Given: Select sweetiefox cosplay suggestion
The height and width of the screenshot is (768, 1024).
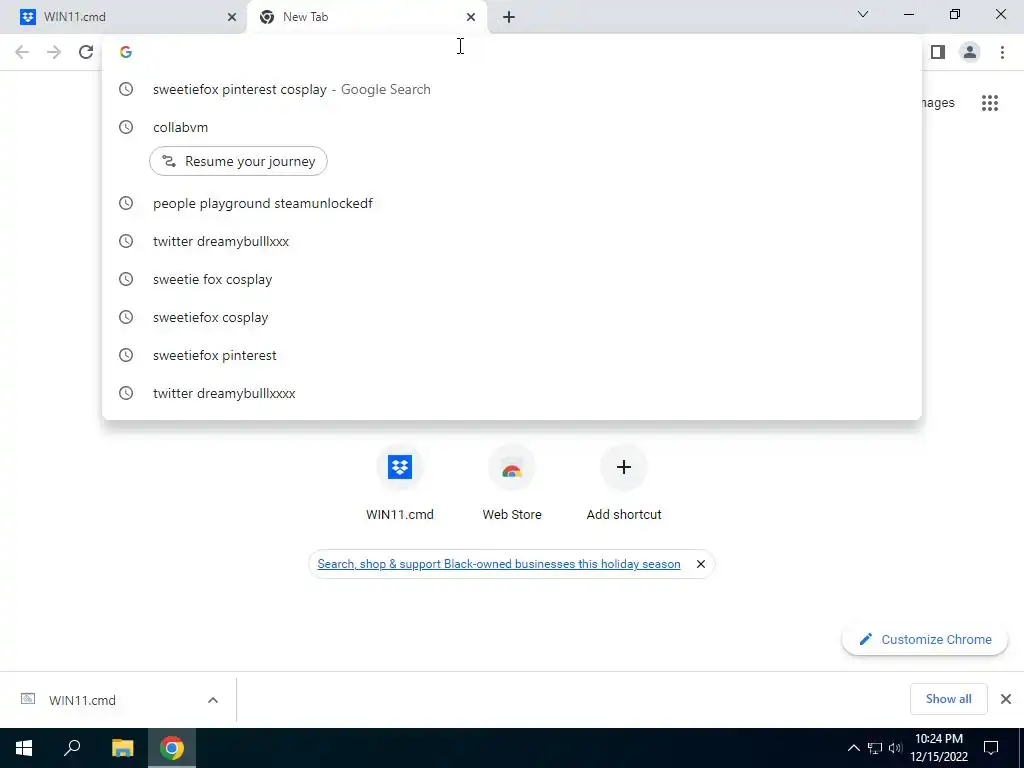Looking at the screenshot, I should point(512,317).
